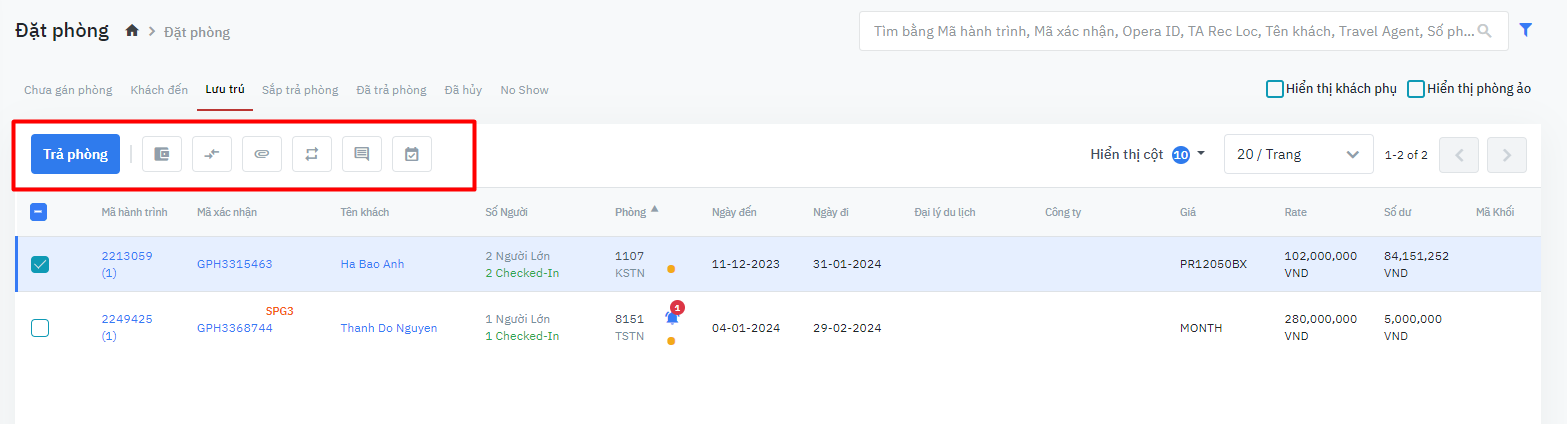Go to the home breadcrumb icon
This screenshot has height=424, width=1567.
click(132, 31)
